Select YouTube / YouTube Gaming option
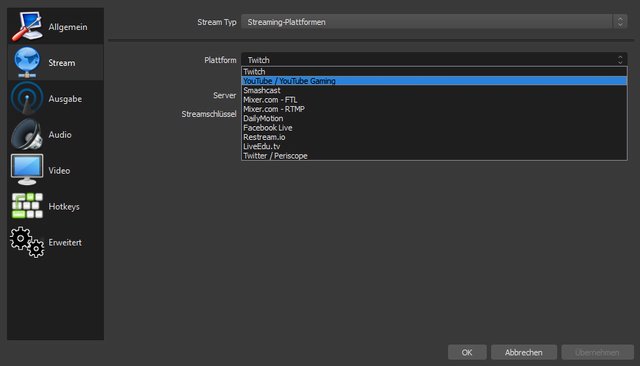Screen dimensions: 640x366 pyautogui.click(x=434, y=81)
